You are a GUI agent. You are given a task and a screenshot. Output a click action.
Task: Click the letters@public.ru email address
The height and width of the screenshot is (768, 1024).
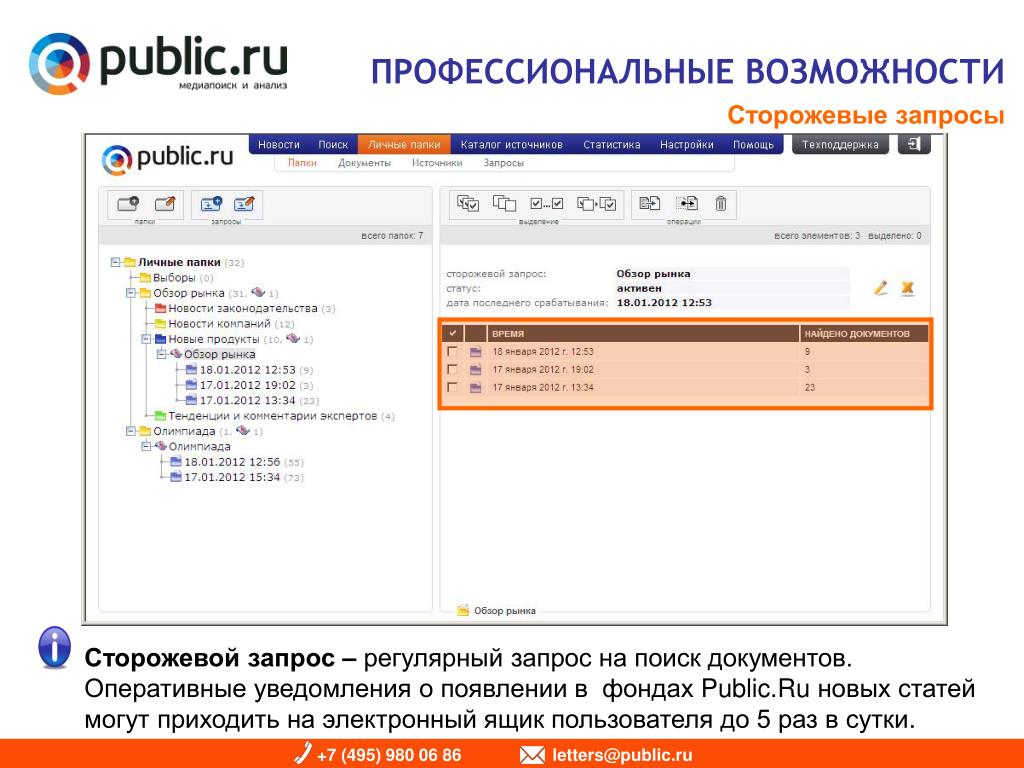tap(622, 756)
